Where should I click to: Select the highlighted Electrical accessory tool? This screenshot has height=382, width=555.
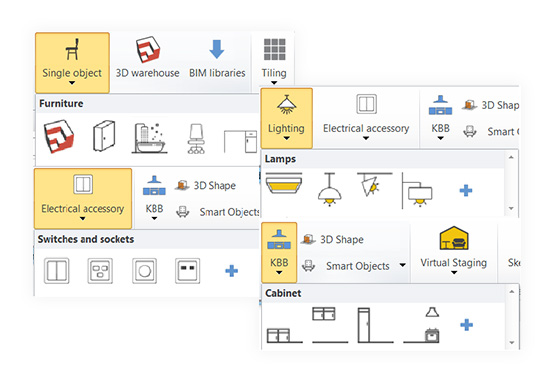click(x=83, y=199)
